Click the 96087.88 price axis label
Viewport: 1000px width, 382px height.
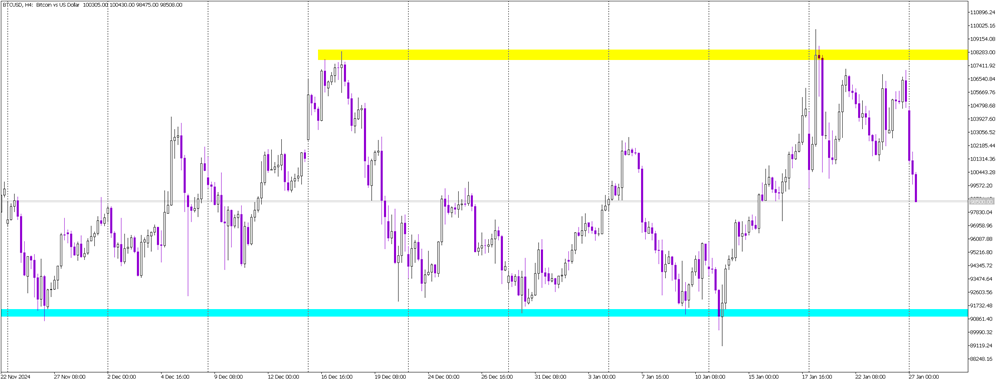point(981,239)
